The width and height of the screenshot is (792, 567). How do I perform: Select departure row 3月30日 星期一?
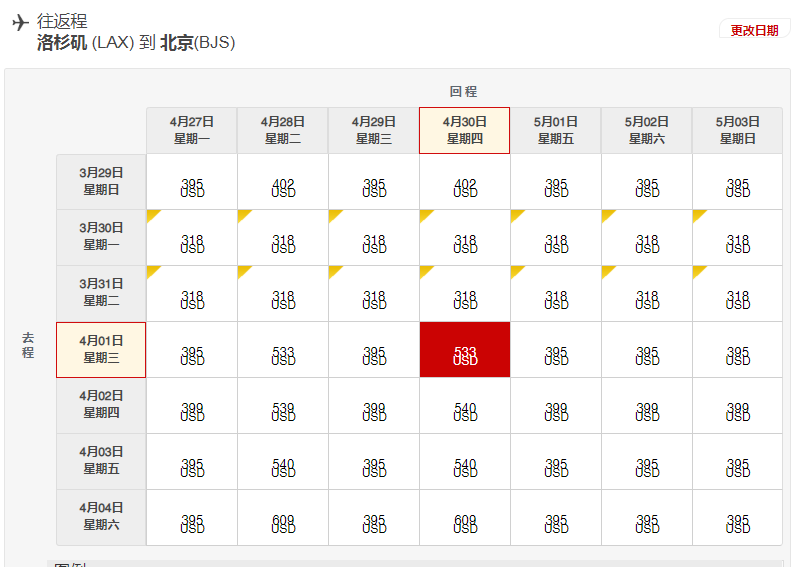point(101,237)
